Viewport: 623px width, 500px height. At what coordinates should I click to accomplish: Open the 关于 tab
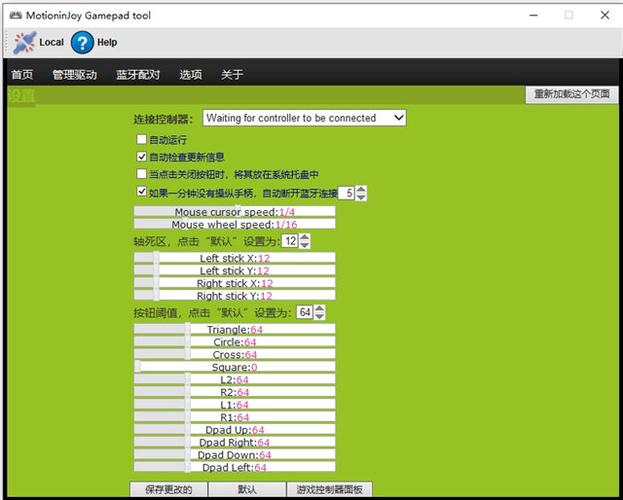point(232,74)
